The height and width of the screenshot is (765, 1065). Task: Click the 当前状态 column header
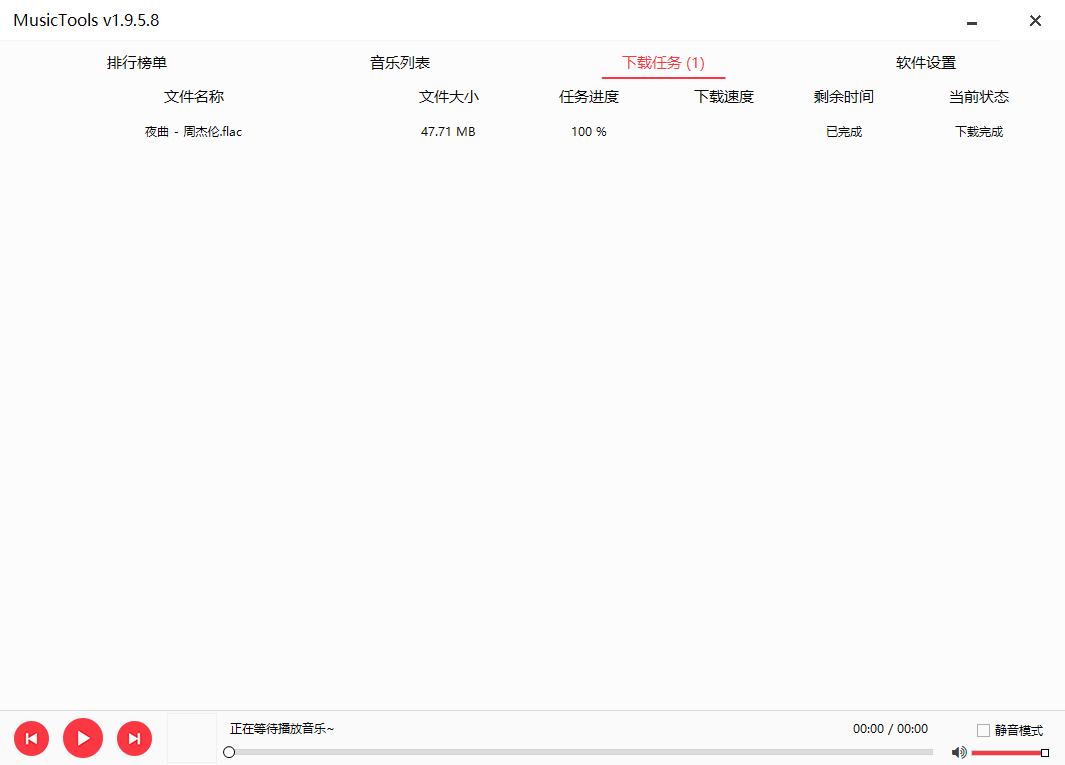pyautogui.click(x=979, y=97)
